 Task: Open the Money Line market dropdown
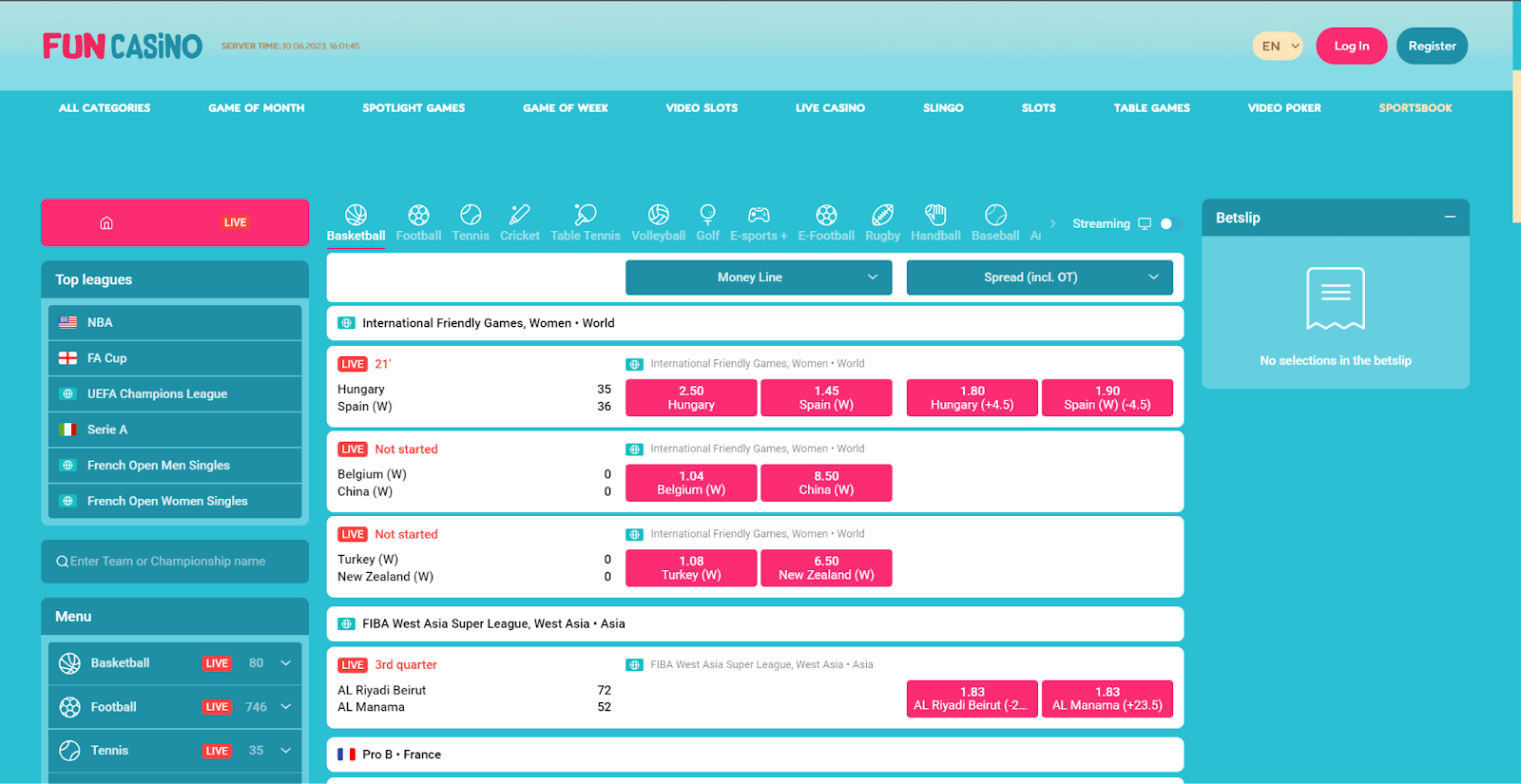(759, 277)
